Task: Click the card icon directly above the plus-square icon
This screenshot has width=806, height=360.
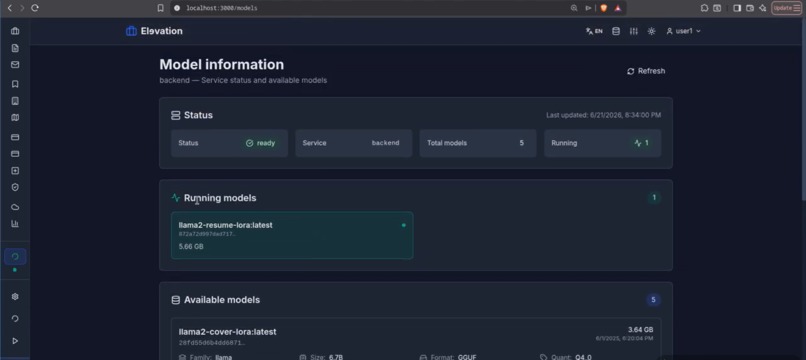Action: click(x=15, y=154)
